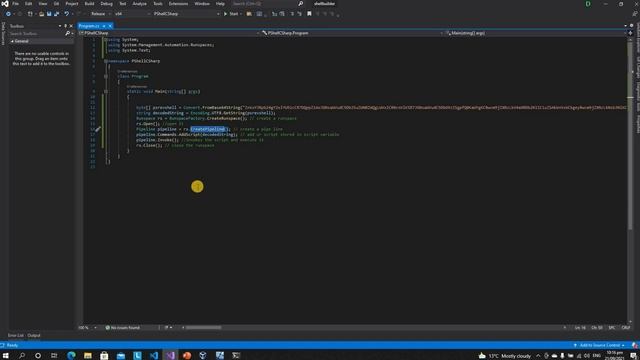Click the Toolbox search field
Image resolution: width=640 pixels, height=360 pixels.
(37, 33)
